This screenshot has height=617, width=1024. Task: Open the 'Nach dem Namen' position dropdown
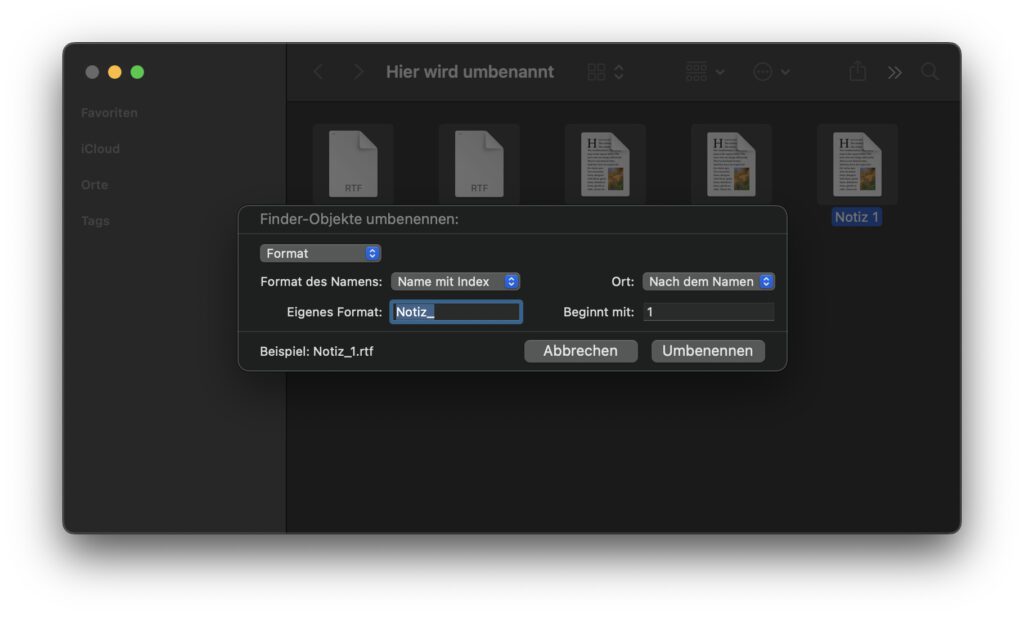[x=708, y=282]
